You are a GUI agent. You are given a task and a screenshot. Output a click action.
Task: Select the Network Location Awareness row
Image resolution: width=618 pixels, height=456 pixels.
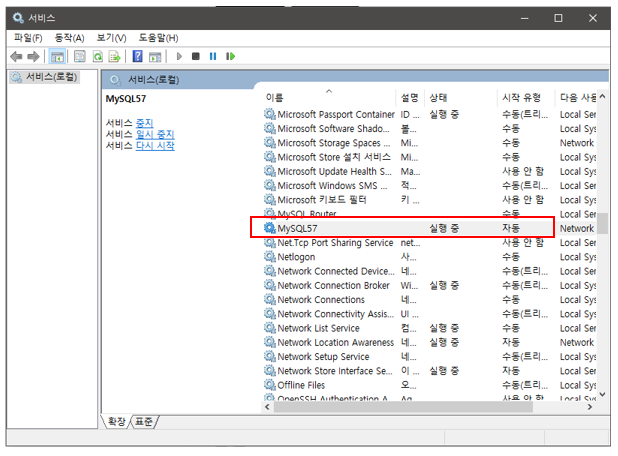click(430, 342)
